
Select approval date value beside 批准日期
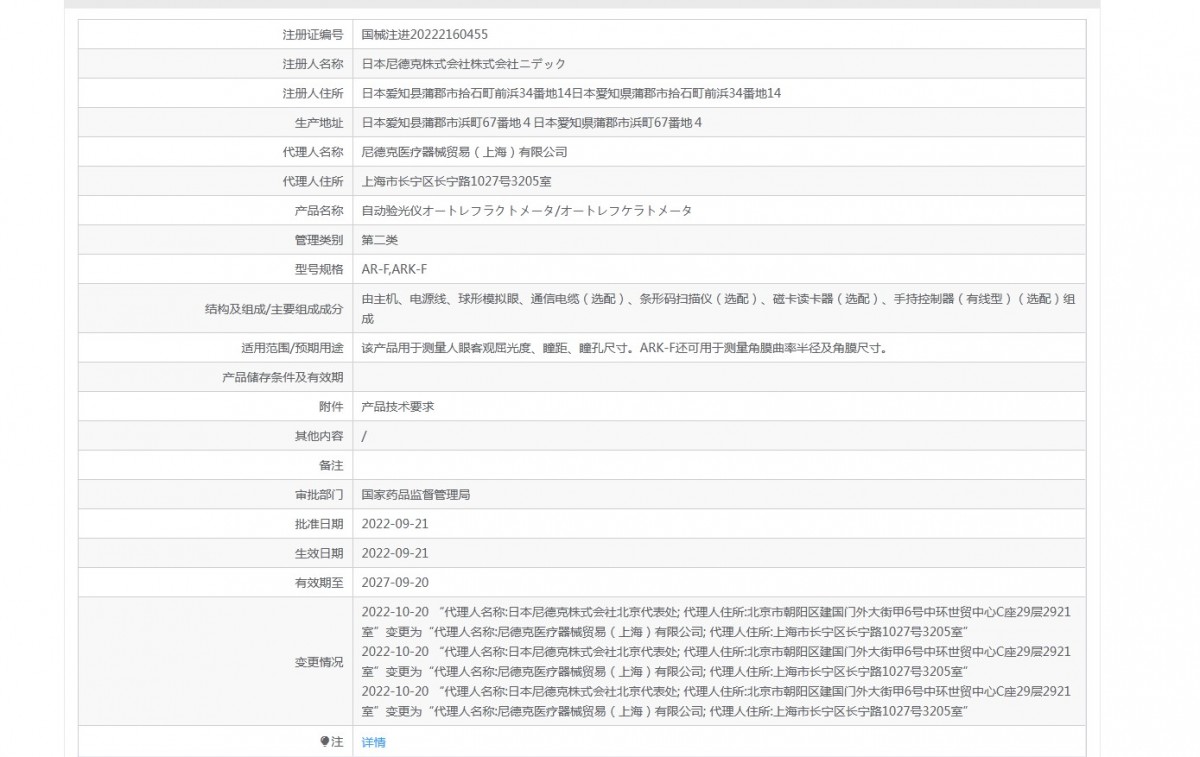coord(395,524)
